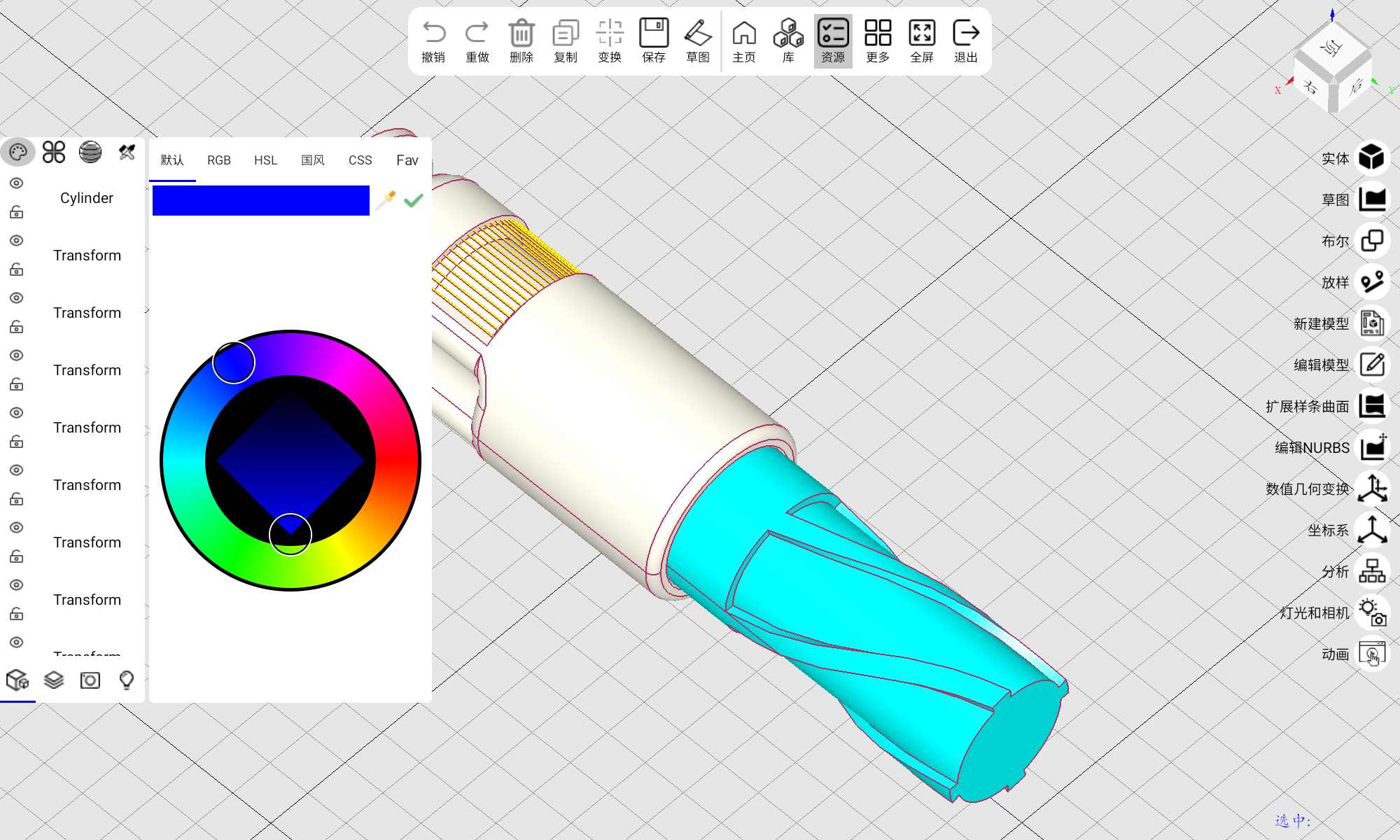Confirm color with the green checkmark
This screenshot has height=840, width=1400.
[x=414, y=200]
